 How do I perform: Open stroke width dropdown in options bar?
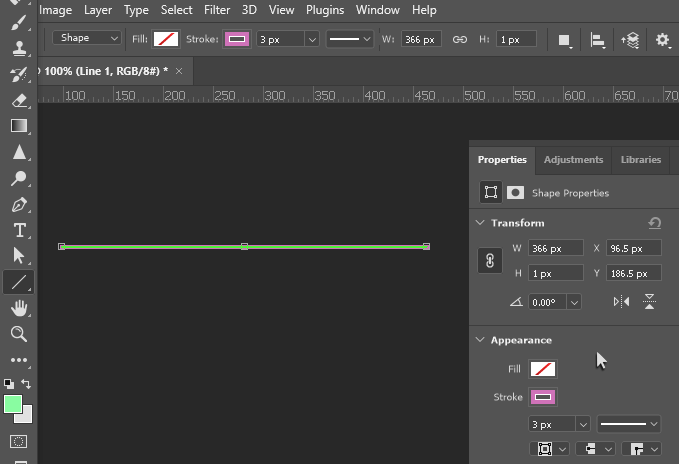pos(312,40)
